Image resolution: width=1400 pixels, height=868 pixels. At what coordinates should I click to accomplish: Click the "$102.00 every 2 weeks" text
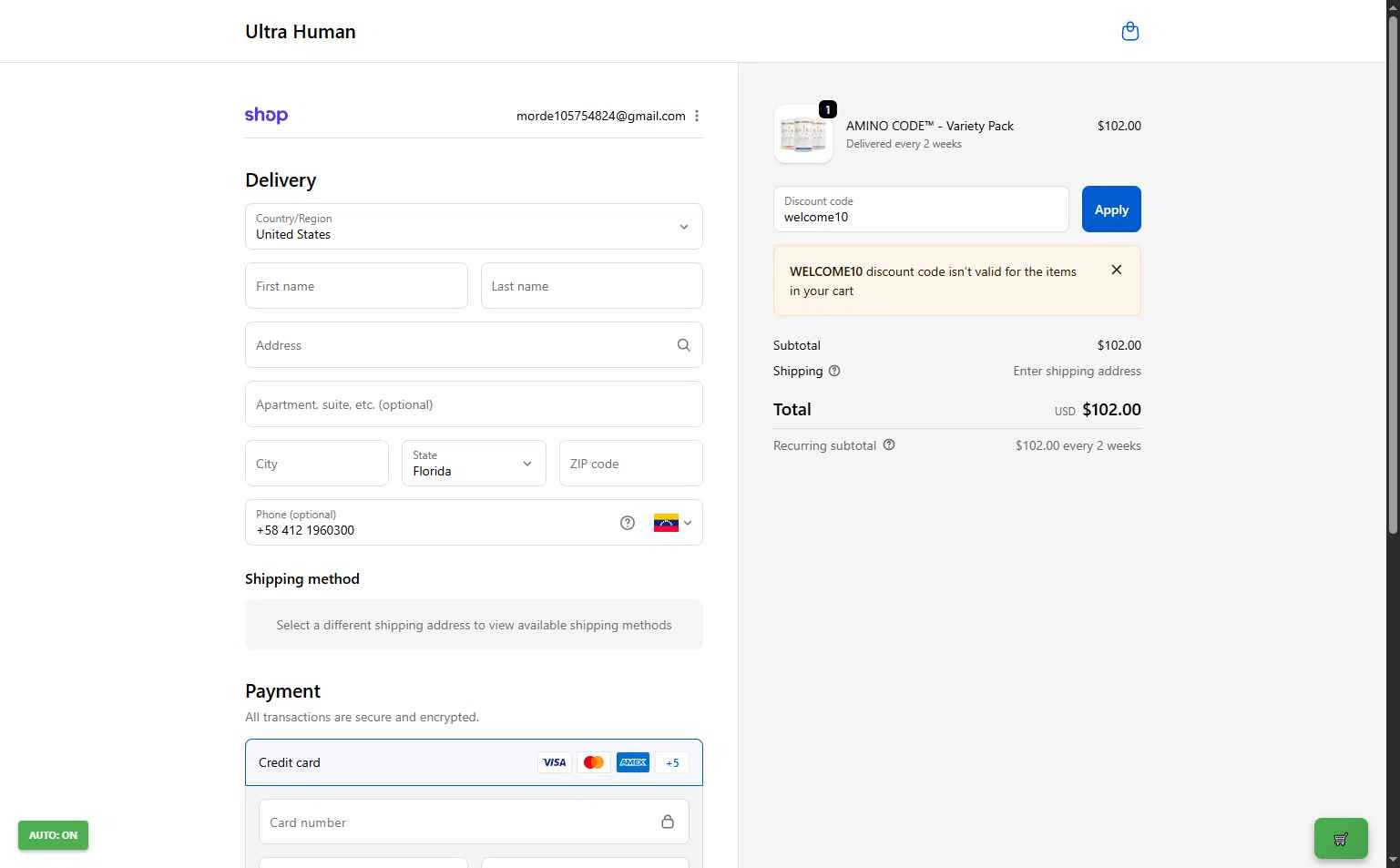(x=1078, y=445)
